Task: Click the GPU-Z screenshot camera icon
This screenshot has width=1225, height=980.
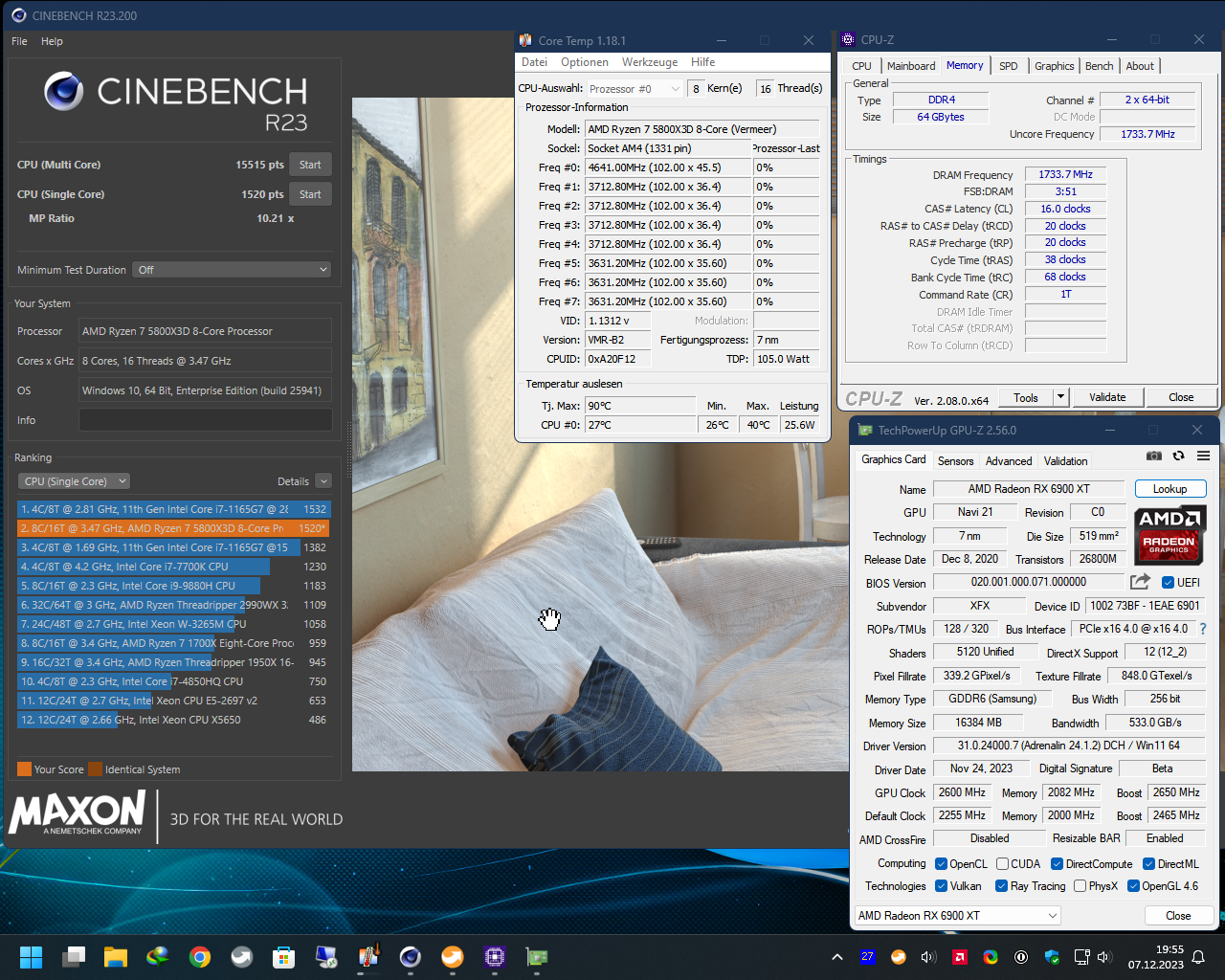Action: [x=1154, y=456]
